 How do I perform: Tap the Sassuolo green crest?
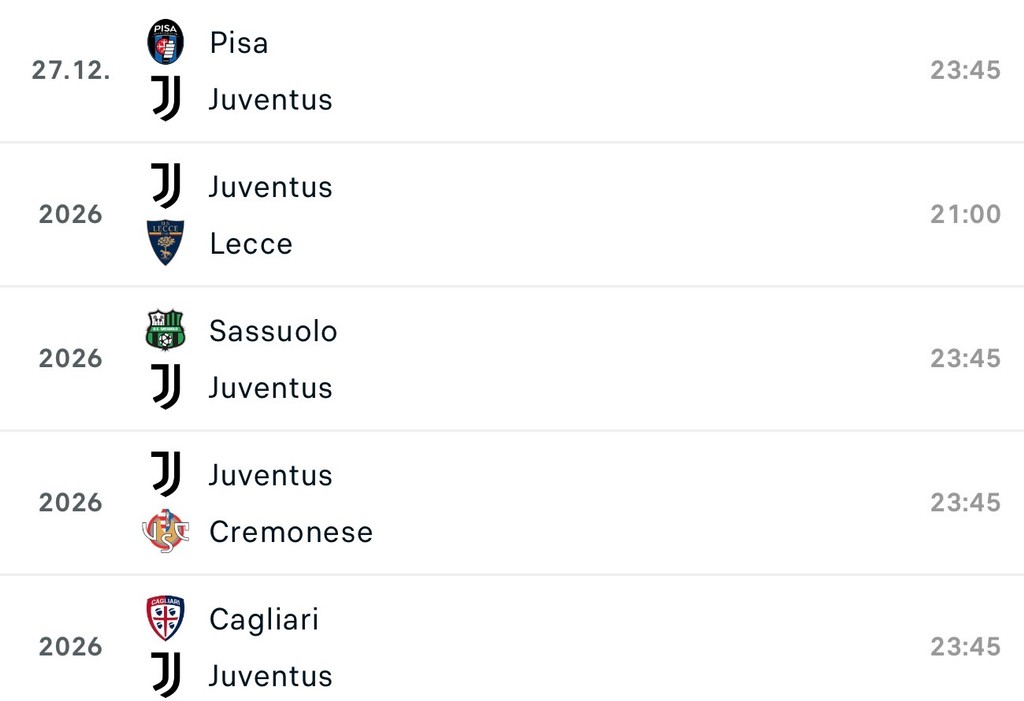point(166,330)
